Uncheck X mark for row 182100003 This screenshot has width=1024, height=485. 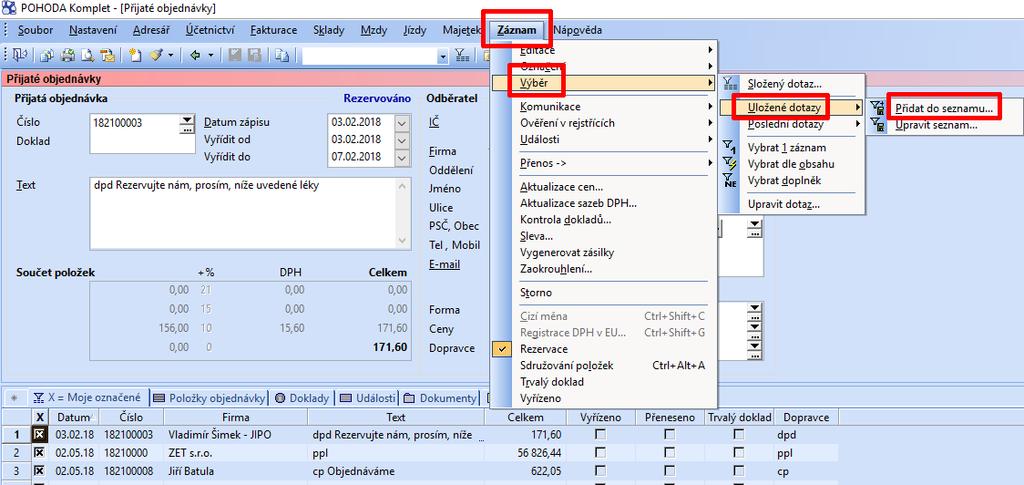pyautogui.click(x=39, y=434)
